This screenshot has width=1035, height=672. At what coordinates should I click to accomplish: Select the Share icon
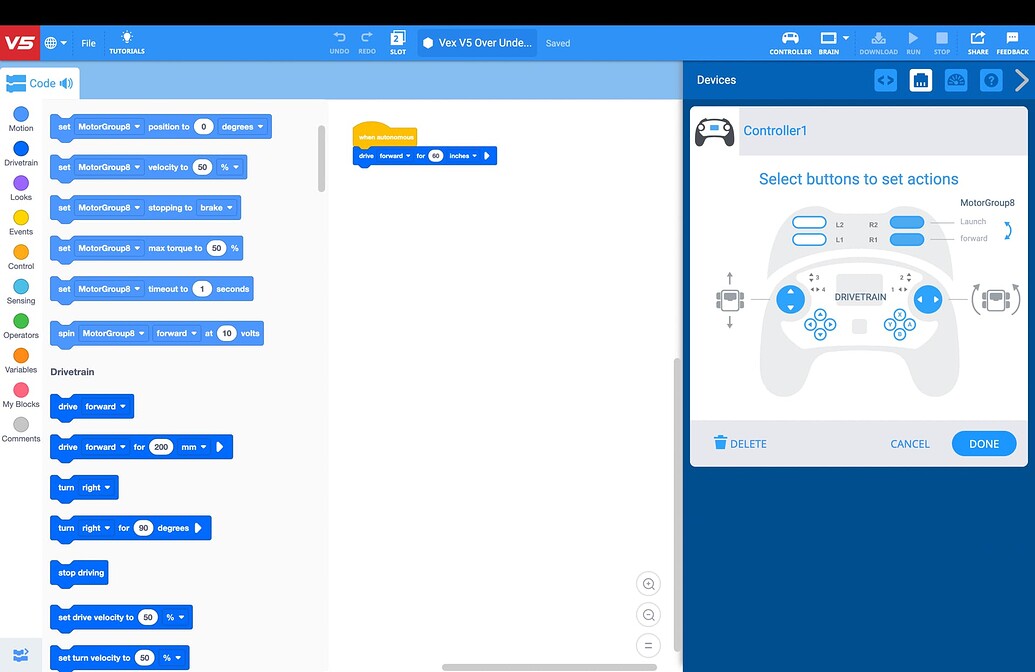[977, 42]
